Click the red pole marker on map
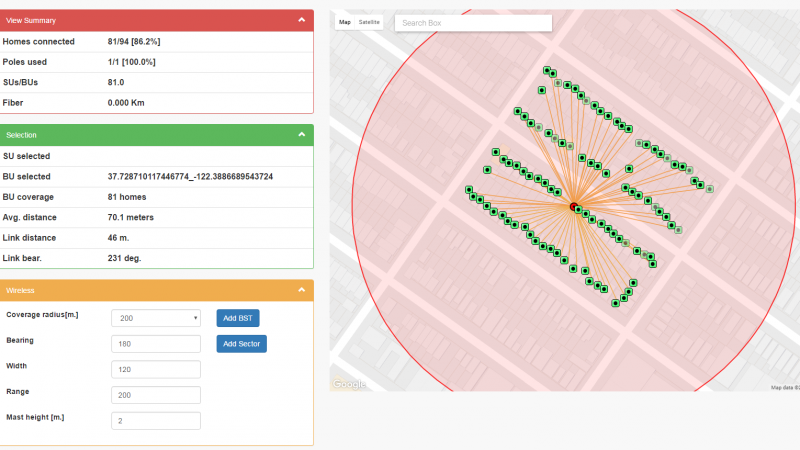 coord(574,206)
